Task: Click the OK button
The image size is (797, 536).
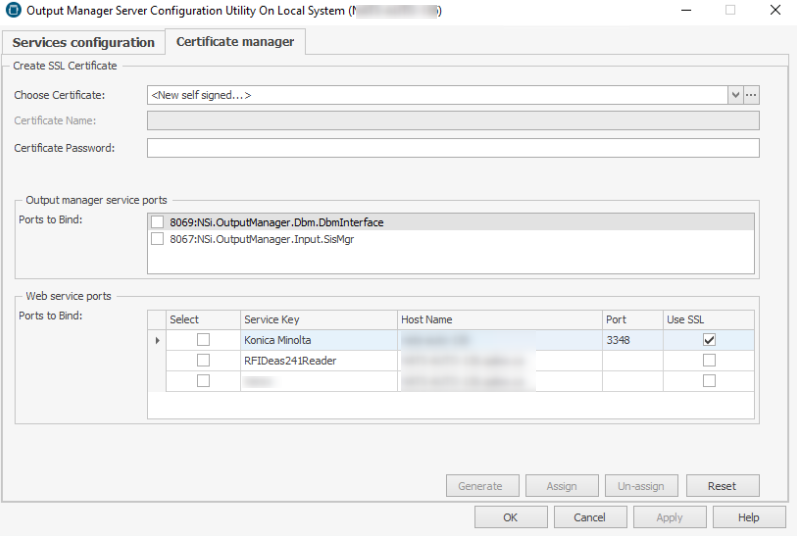Action: [x=510, y=517]
